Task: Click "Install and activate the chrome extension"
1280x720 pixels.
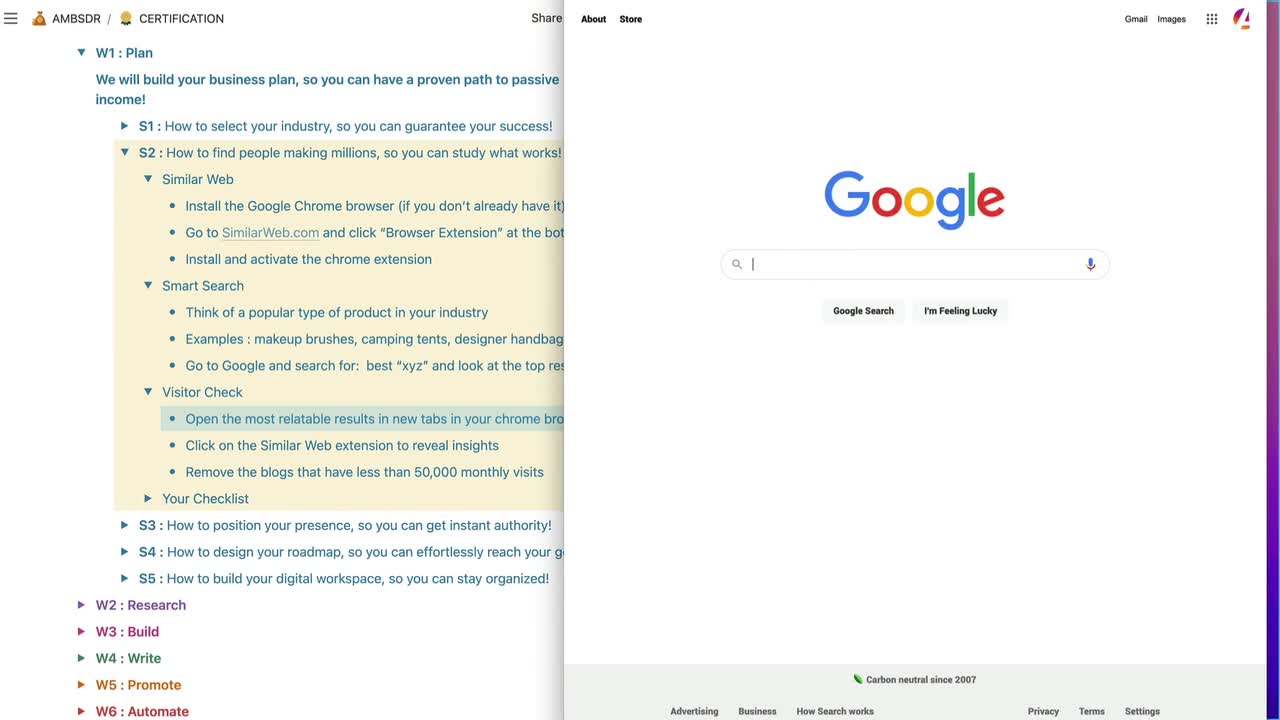Action: [x=309, y=259]
